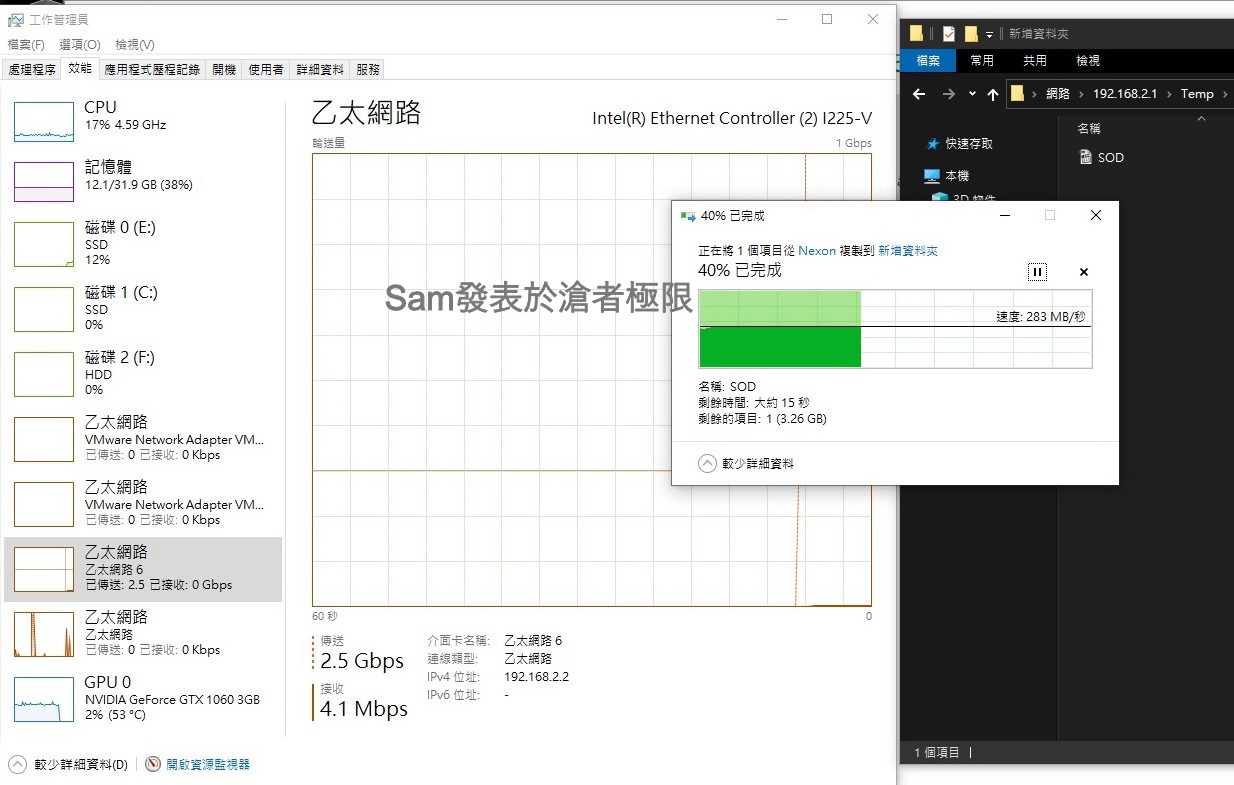This screenshot has height=785, width=1234.
Task: Click the address bar folder icon
Action: (1018, 94)
